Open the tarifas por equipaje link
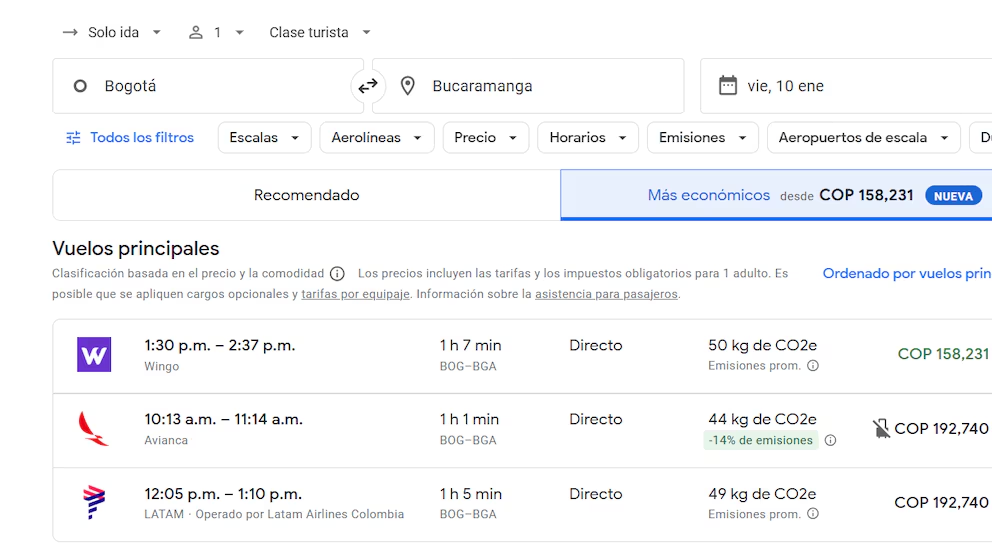The width and height of the screenshot is (992, 558). click(355, 294)
